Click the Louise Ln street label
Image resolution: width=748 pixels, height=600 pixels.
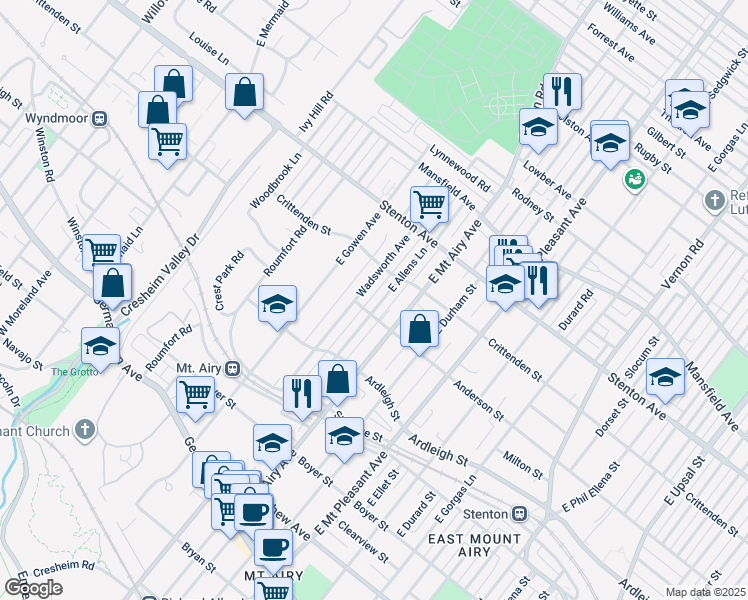click(x=209, y=48)
